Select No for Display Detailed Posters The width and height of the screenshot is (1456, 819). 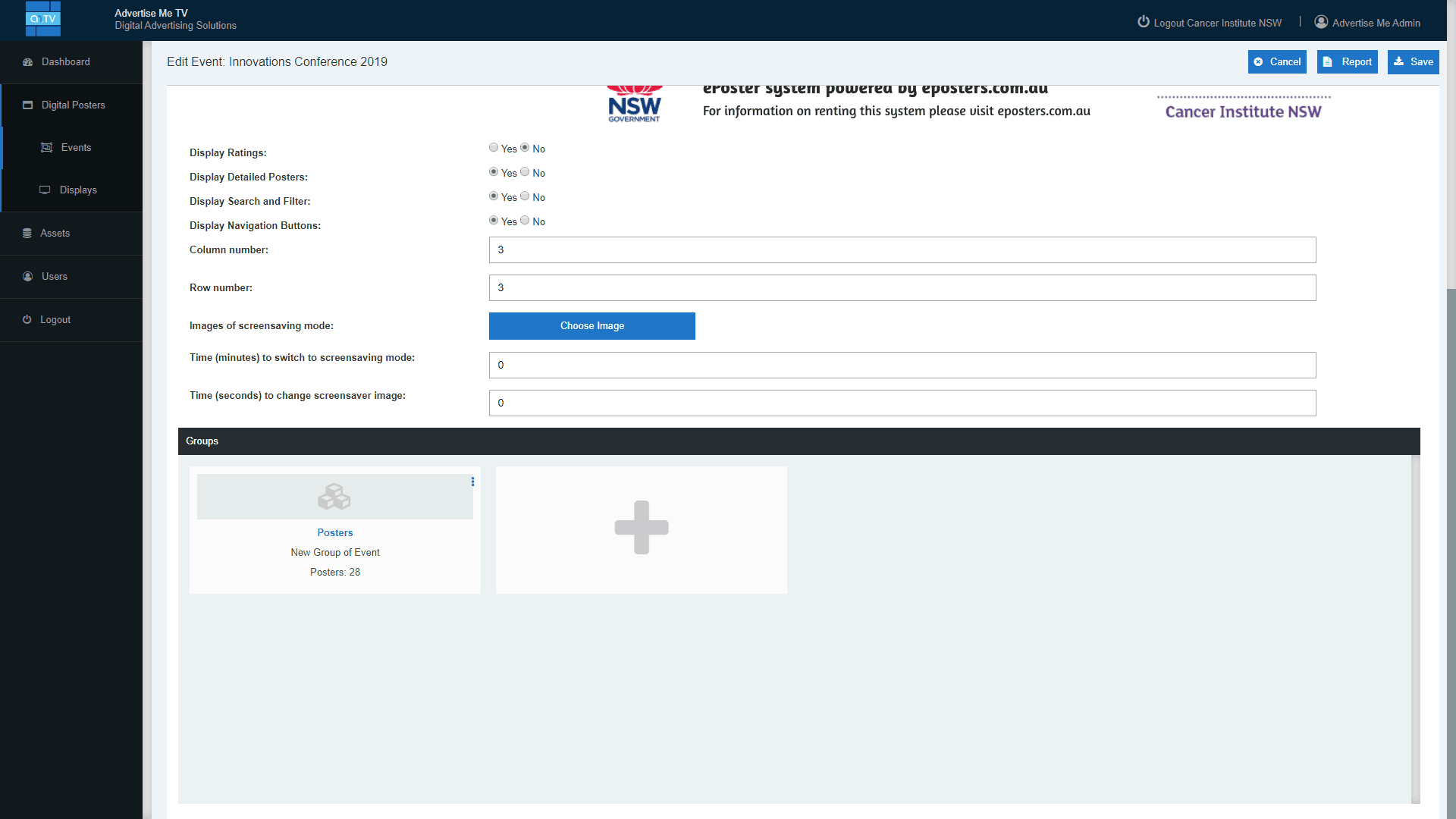(525, 172)
